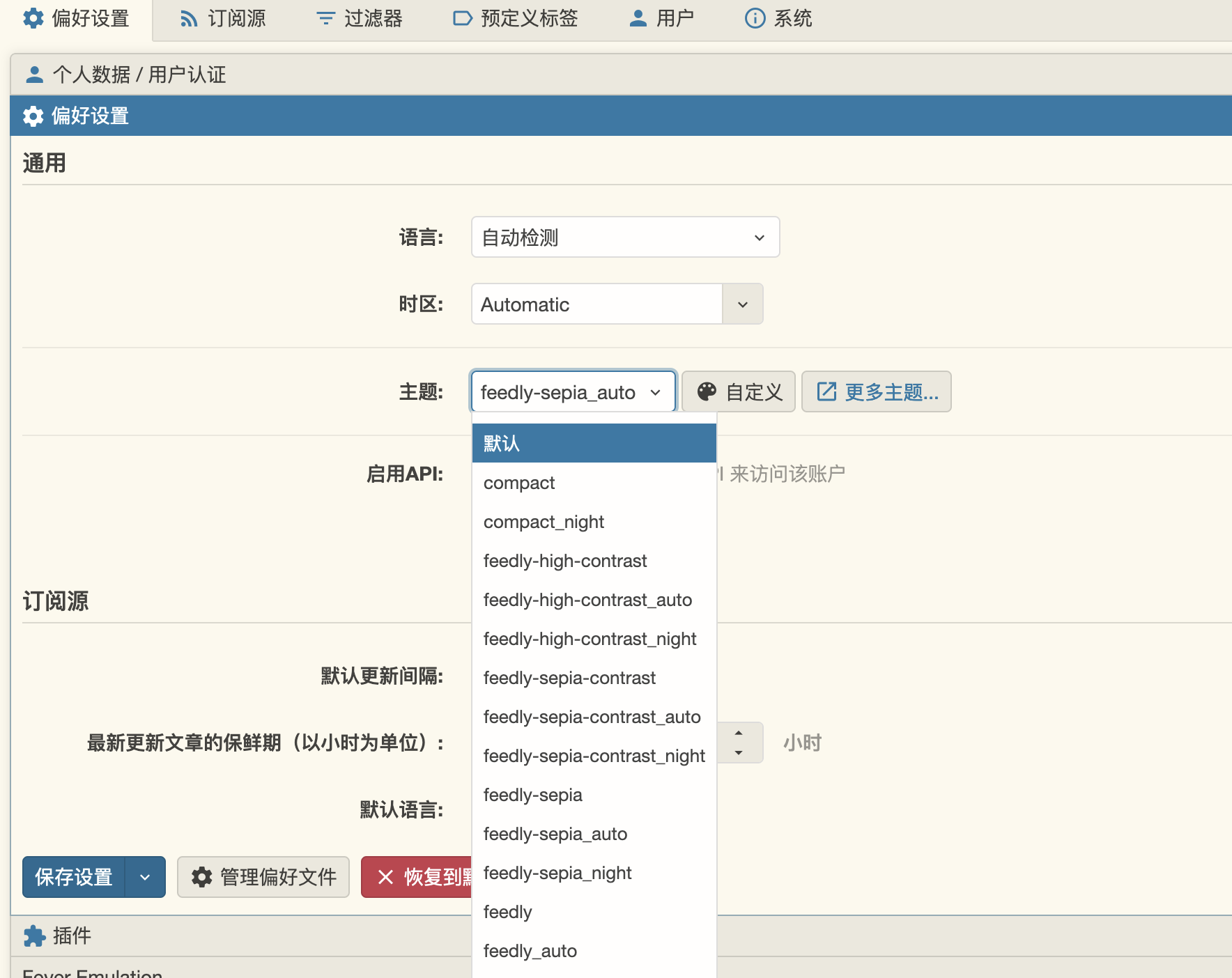This screenshot has width=1232, height=978.
Task: Choose feedly-sepia-contrast theme option
Action: (x=594, y=678)
